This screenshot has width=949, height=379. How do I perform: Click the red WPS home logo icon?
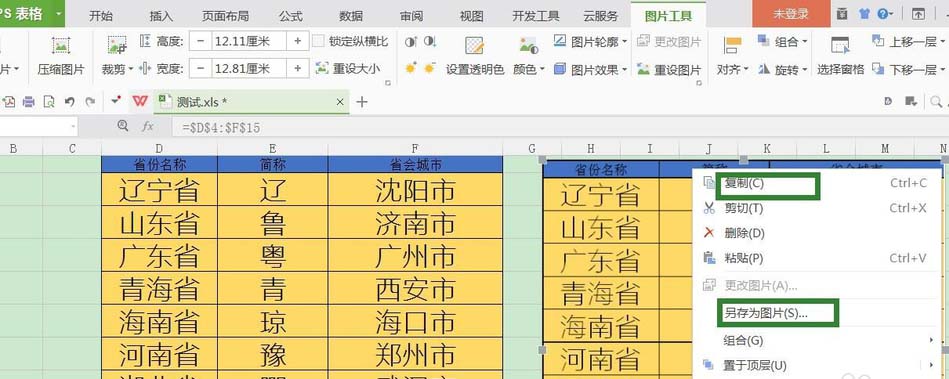click(140, 101)
